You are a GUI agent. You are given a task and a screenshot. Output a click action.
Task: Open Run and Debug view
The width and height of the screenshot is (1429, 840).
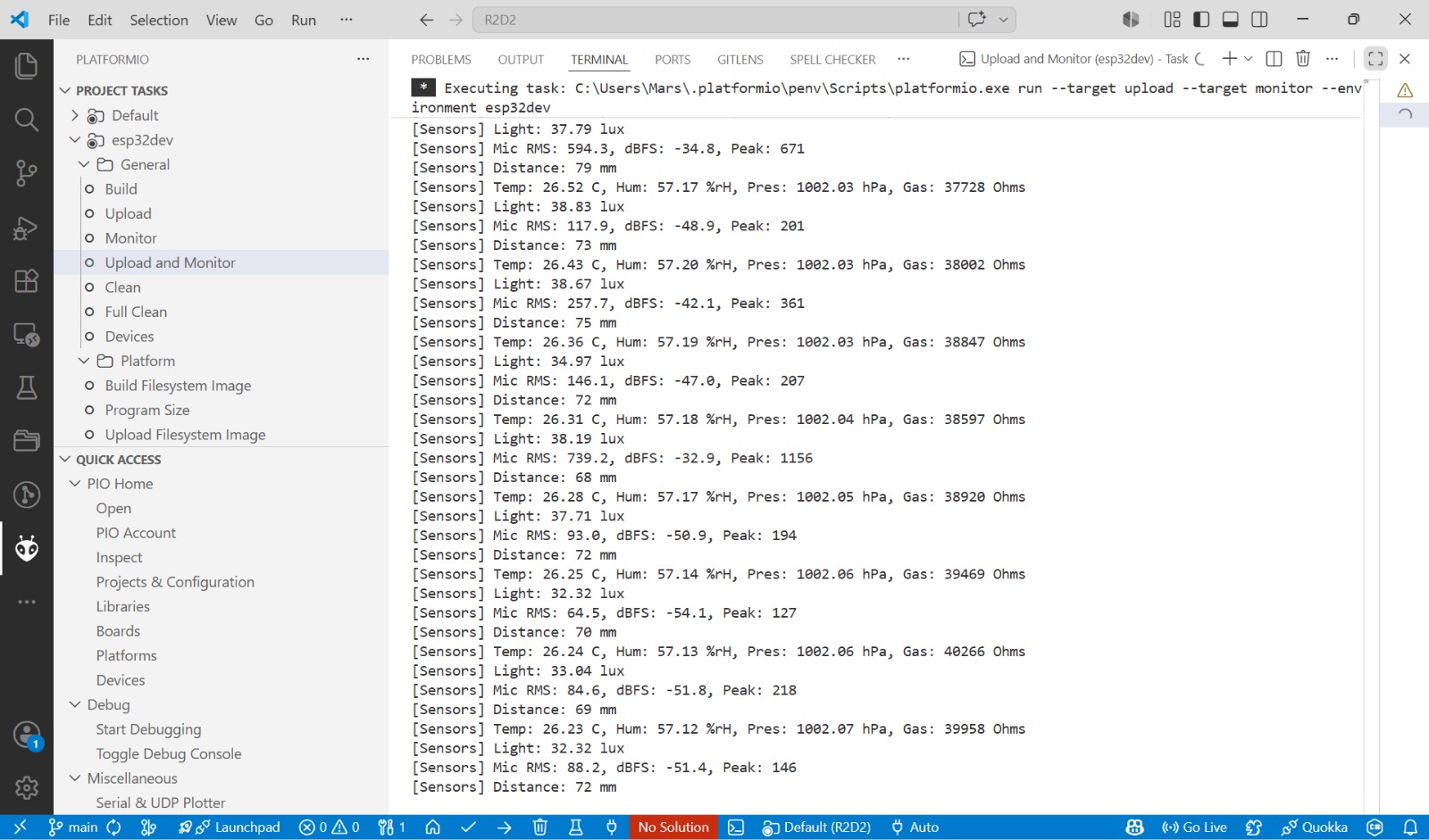[x=26, y=228]
